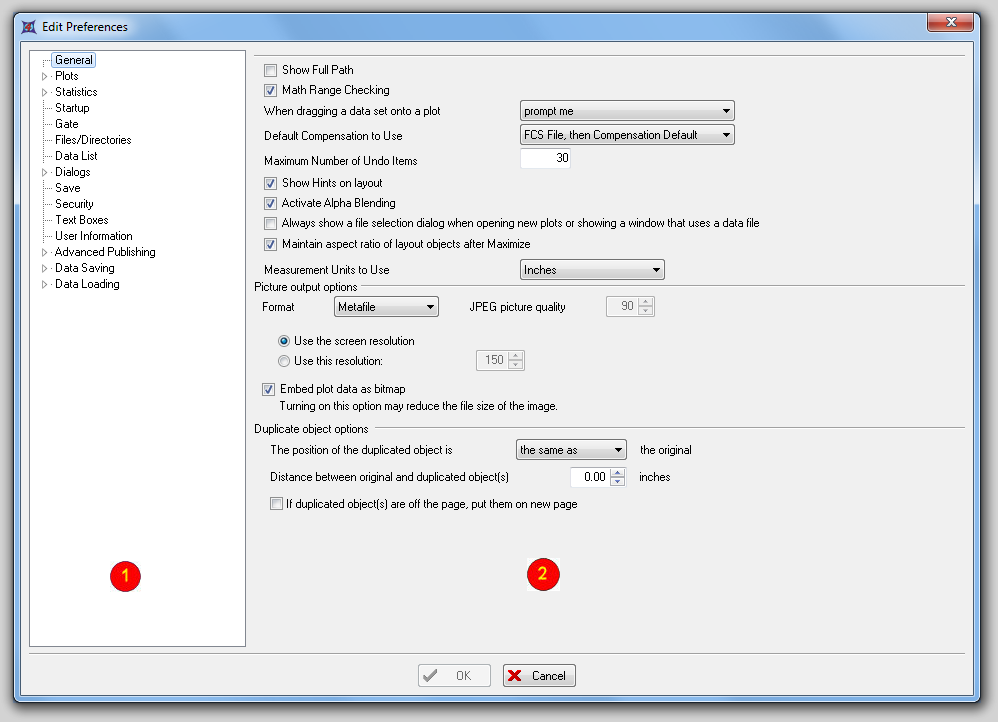The width and height of the screenshot is (998, 722).
Task: Decrease JPEG picture quality with down arrow
Action: [x=646, y=311]
